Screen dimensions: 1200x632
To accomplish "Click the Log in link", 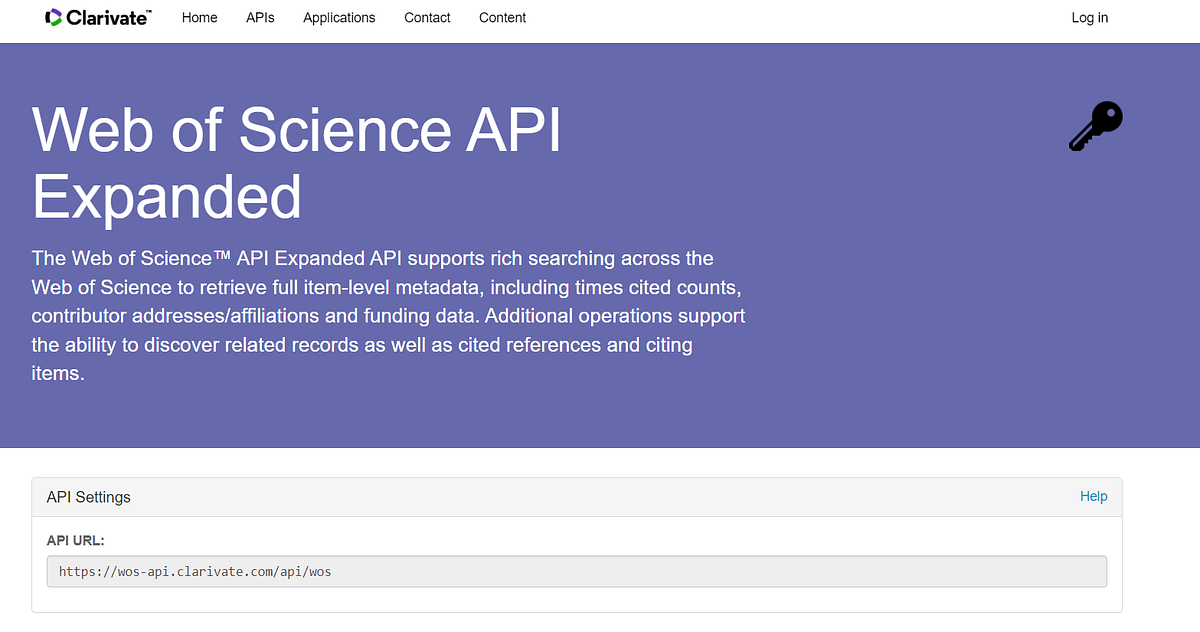I will coord(1089,18).
